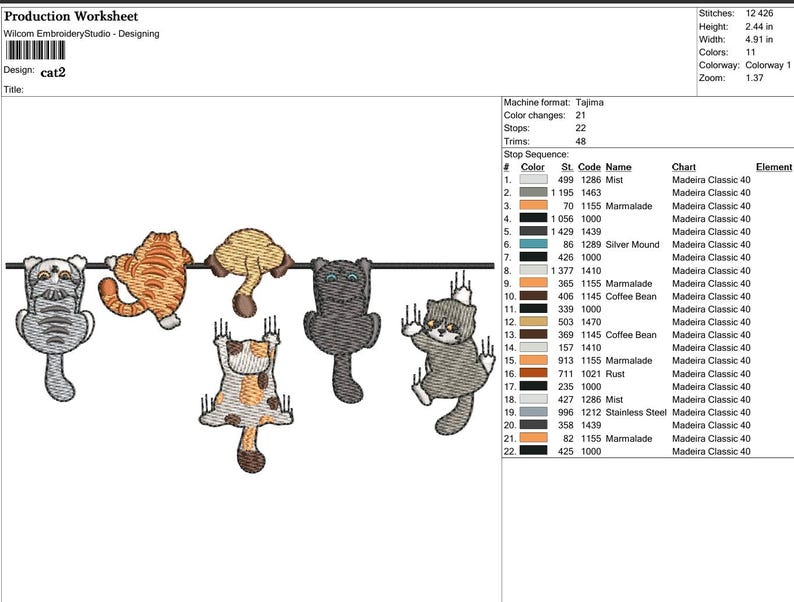Click 'Marmalade' name in row 21

click(629, 438)
